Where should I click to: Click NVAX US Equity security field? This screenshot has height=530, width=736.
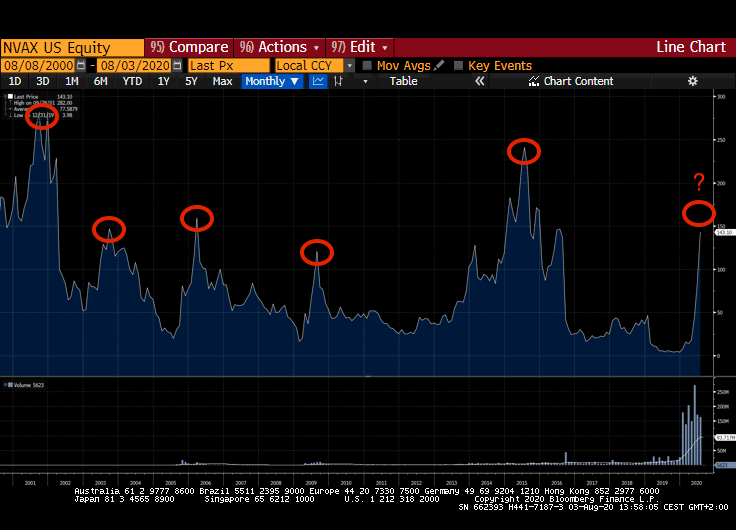coord(72,47)
